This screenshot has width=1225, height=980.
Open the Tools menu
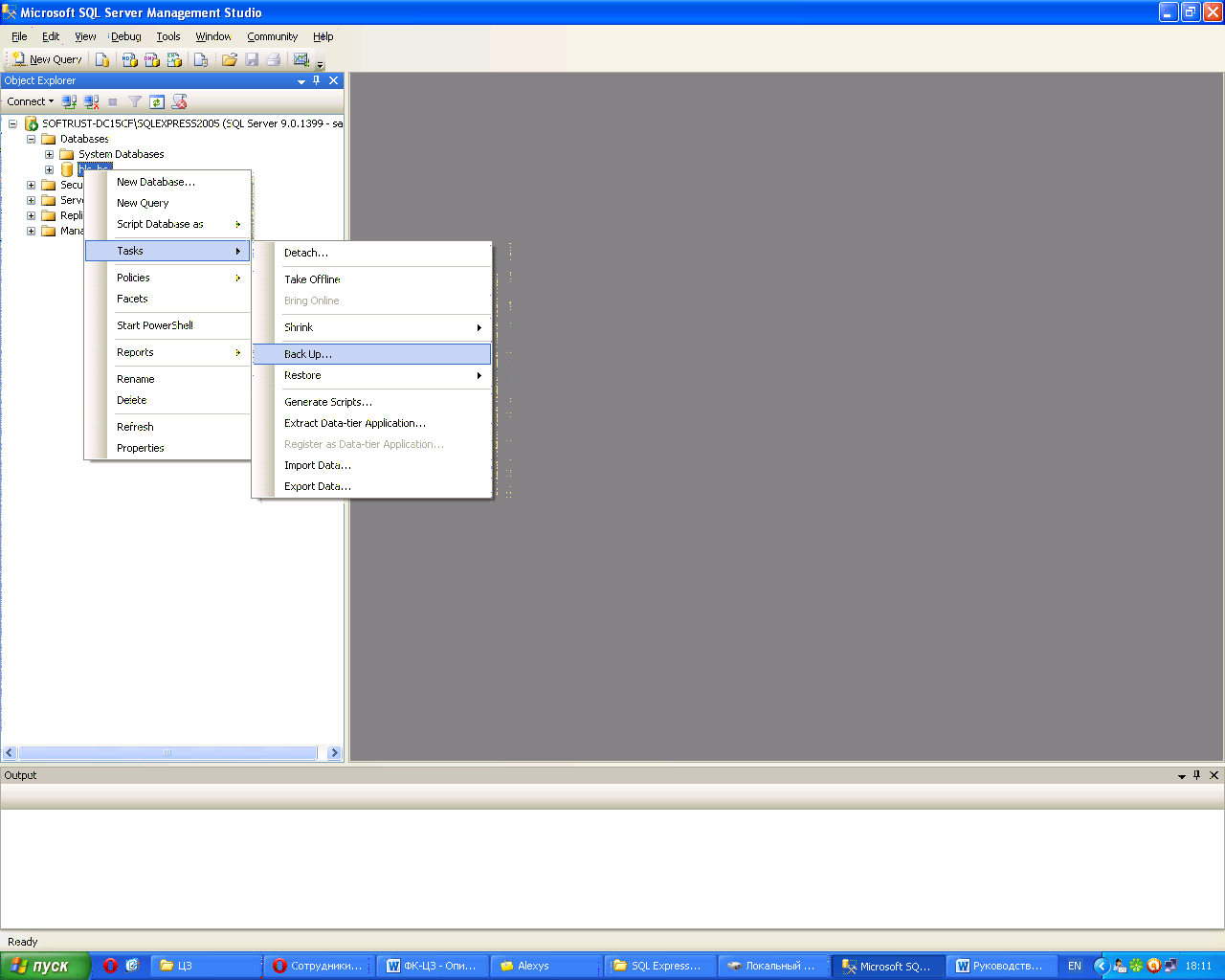[x=168, y=36]
